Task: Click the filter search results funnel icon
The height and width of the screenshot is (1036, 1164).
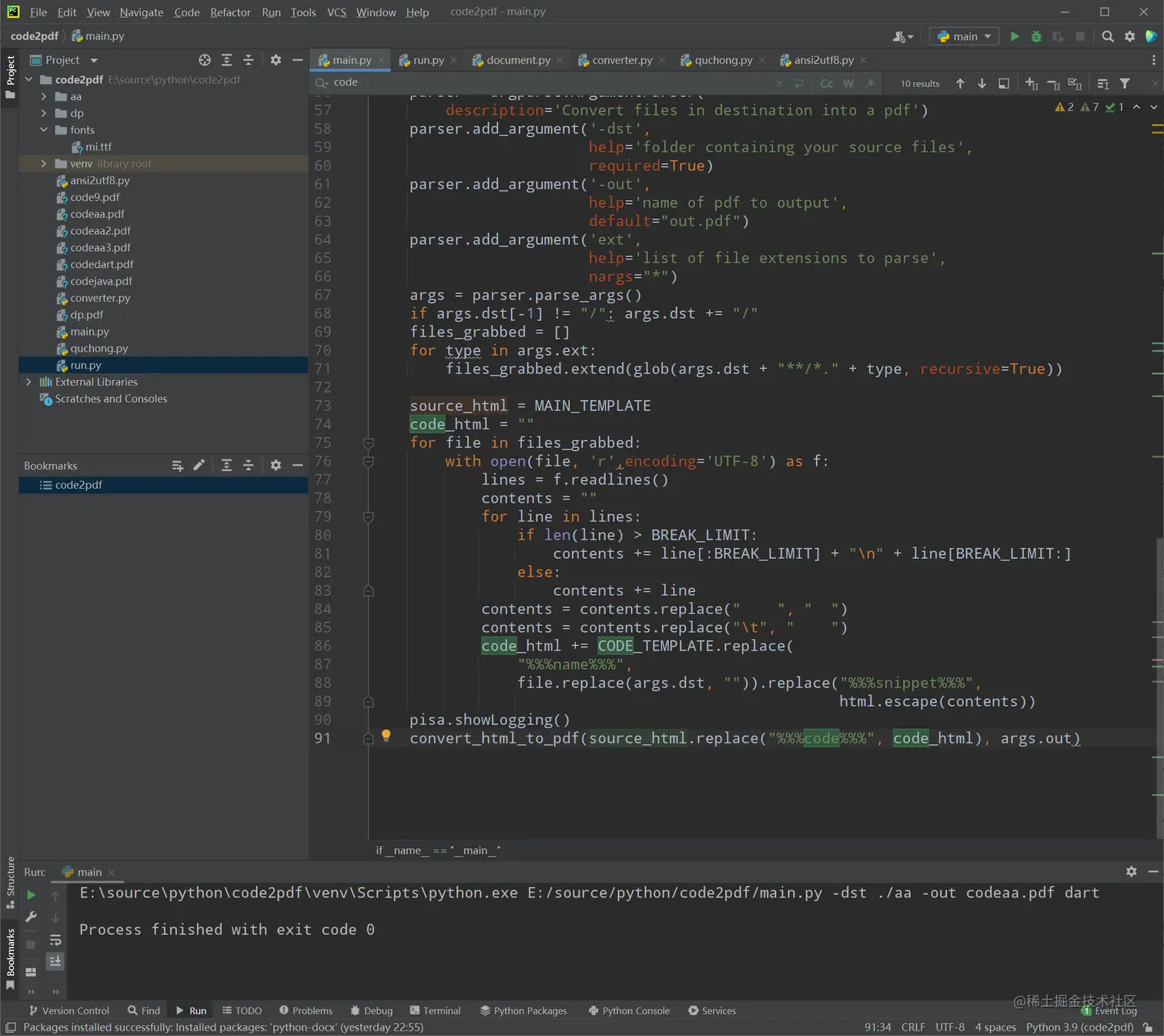Action: (x=1125, y=83)
